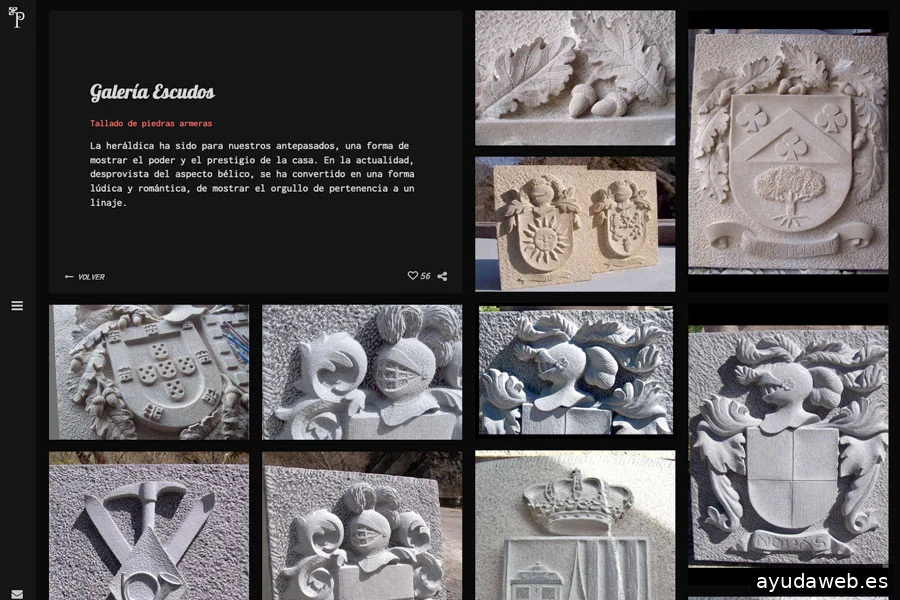Like the gallery with the heart icon
Screen dimensions: 900x600
pyautogui.click(x=413, y=276)
